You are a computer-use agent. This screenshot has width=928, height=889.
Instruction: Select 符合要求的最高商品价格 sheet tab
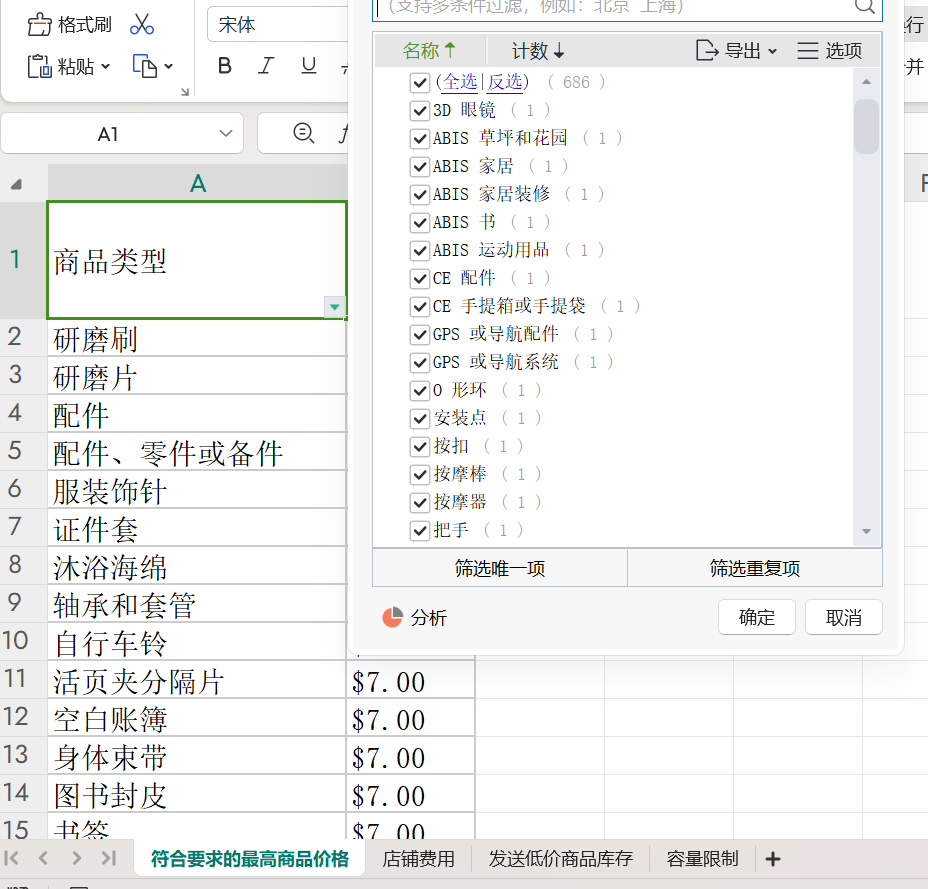[250, 858]
